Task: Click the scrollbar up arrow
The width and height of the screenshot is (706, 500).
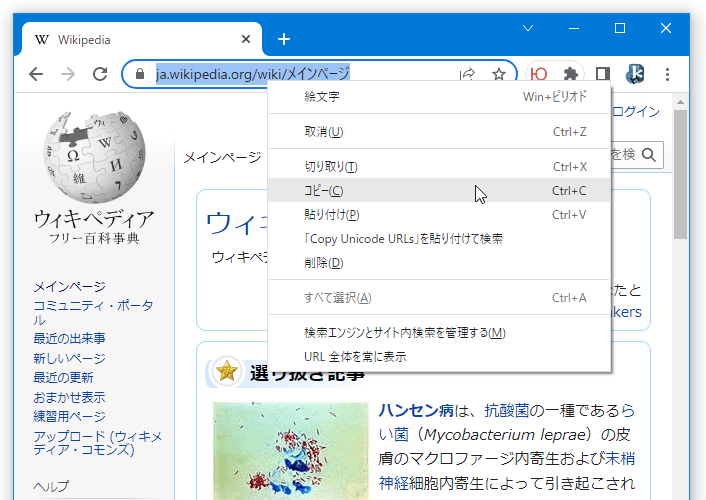Action: click(680, 102)
